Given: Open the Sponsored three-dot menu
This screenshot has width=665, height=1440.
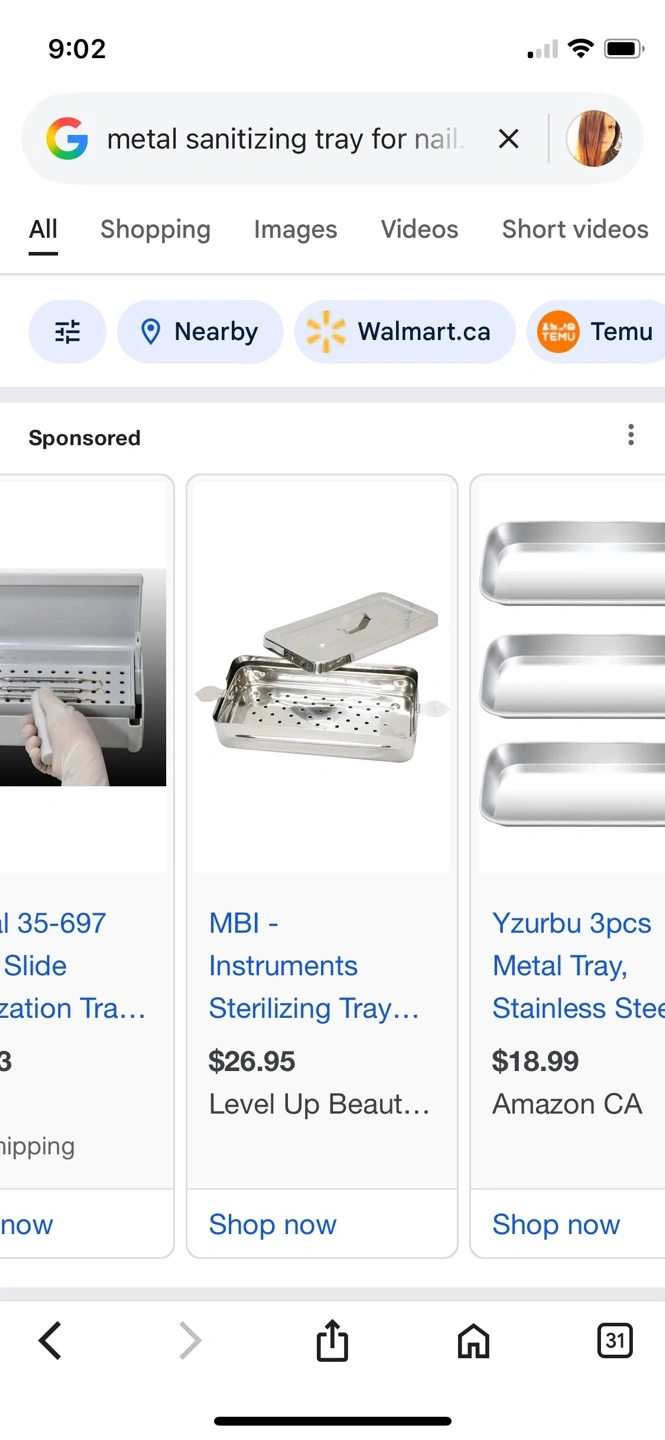Looking at the screenshot, I should (x=630, y=435).
